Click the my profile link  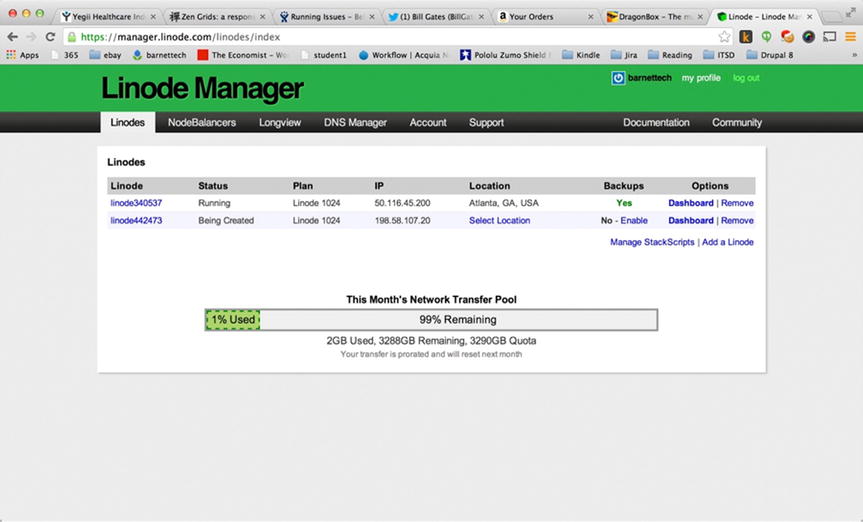[701, 78]
